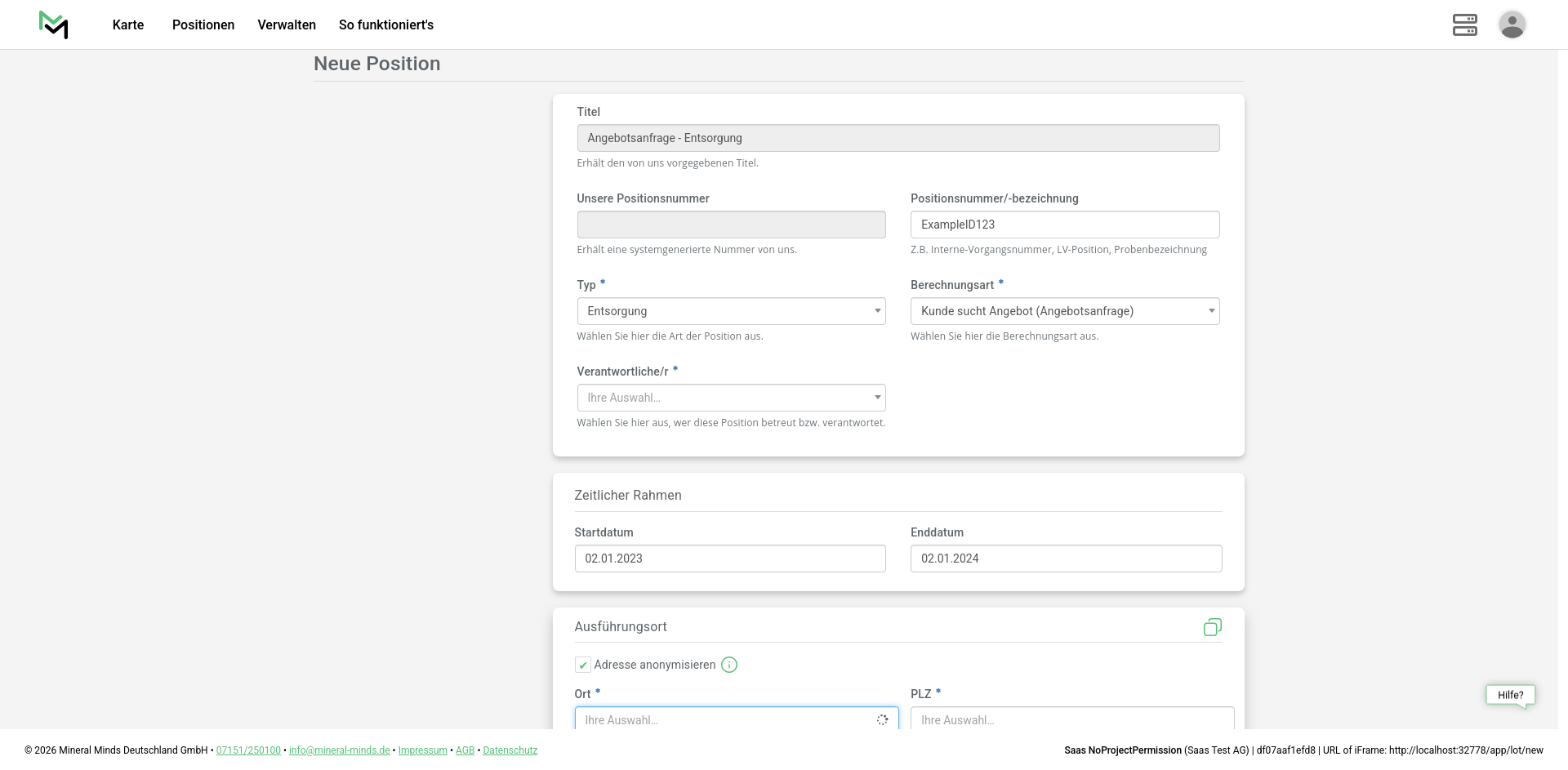Open the user profile avatar
Viewport: 1568px width, 770px height.
pyautogui.click(x=1512, y=24)
